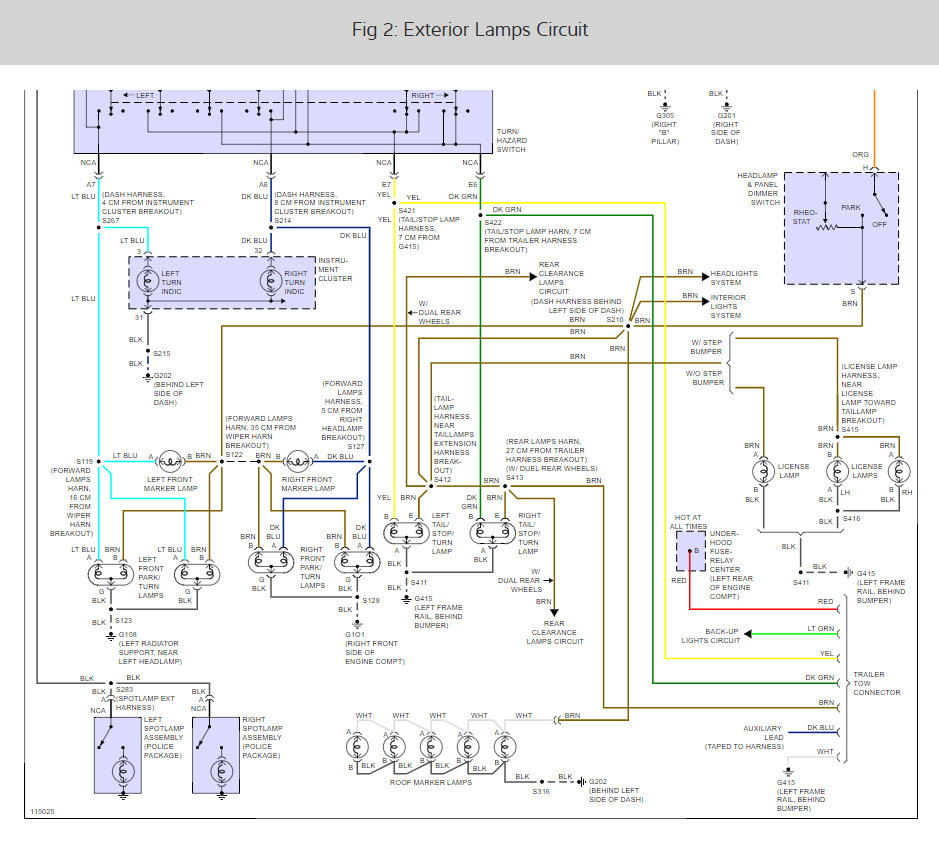939x843 pixels.
Task: Click the 'S127' splice label
Action: click(356, 447)
